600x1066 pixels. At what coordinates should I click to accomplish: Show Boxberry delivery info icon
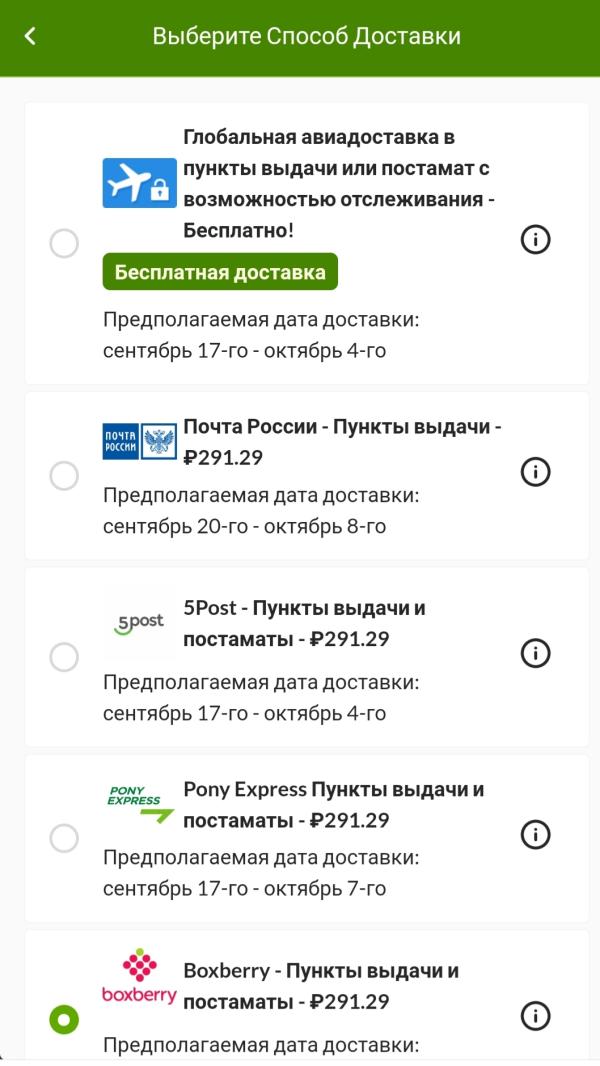point(535,1016)
